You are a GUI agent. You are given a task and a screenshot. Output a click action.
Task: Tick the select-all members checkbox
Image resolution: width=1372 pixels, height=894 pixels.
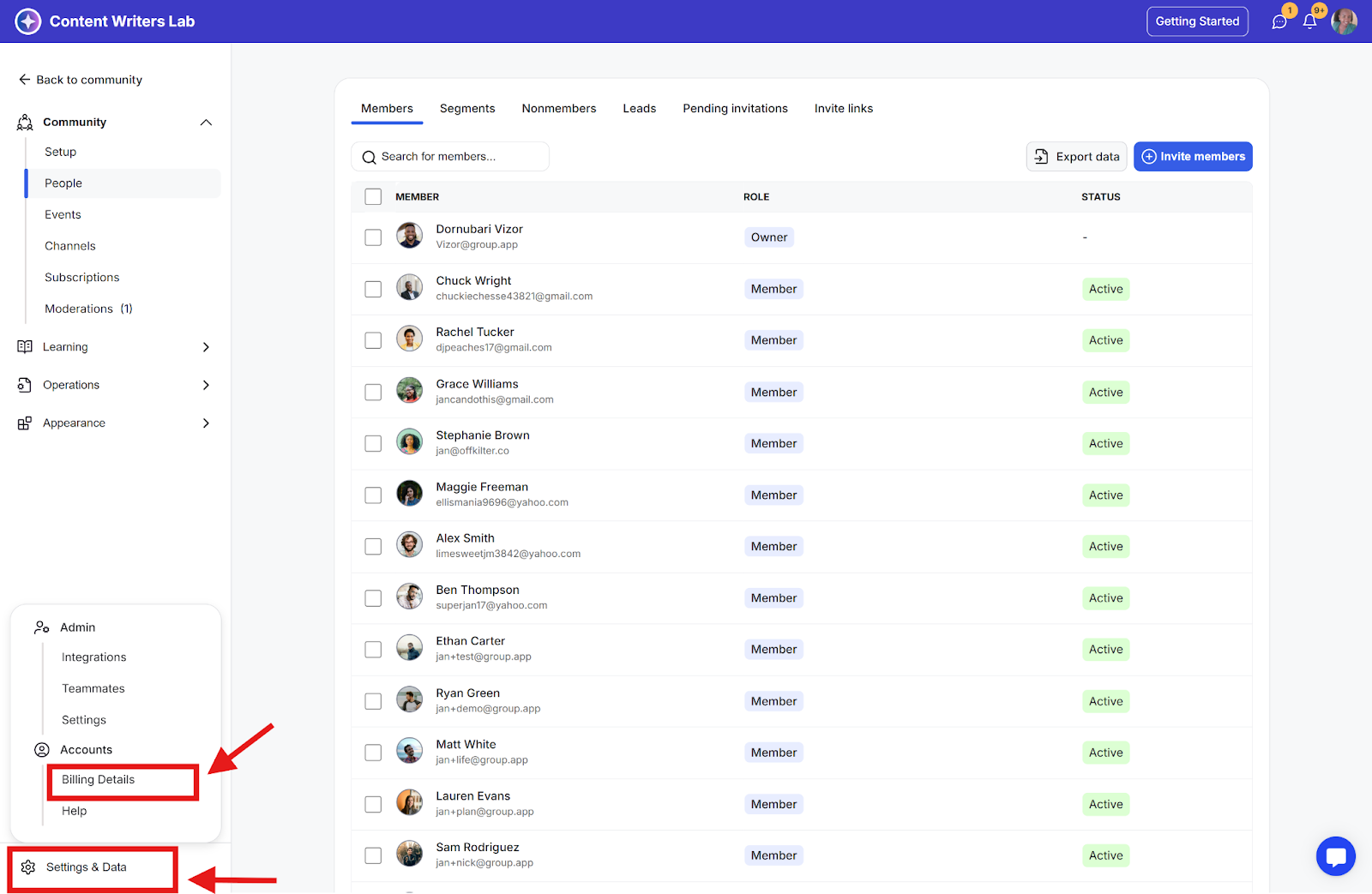coord(373,197)
